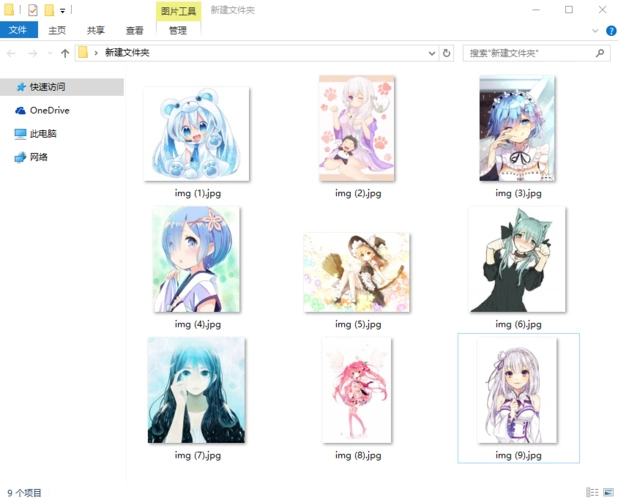This screenshot has height=500, width=618.
Task: Click the New Folder icon in title bar
Action: [48, 10]
